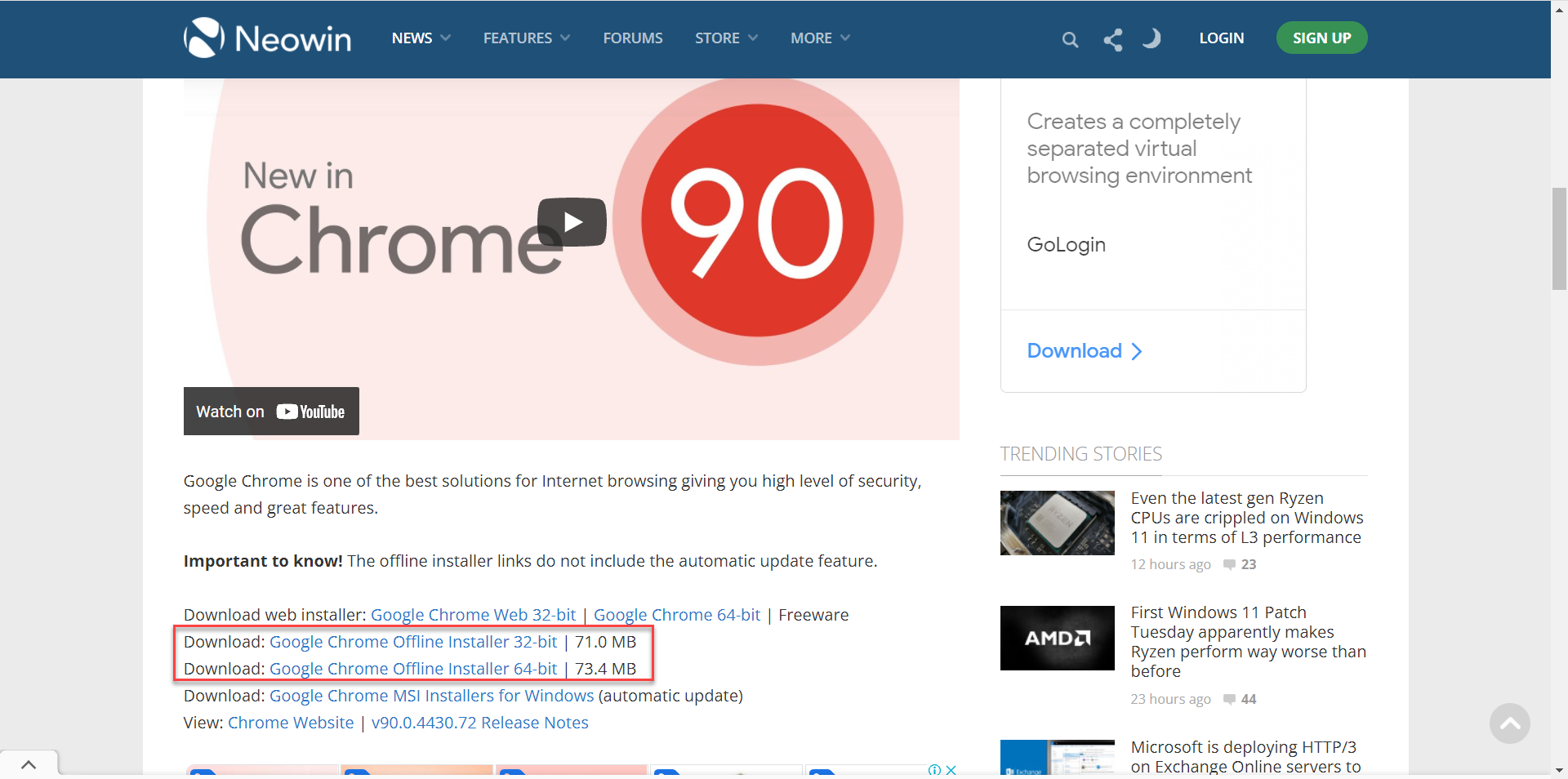Click Watch on YouTube button
Viewport: 1568px width, 779px height.
tap(271, 412)
